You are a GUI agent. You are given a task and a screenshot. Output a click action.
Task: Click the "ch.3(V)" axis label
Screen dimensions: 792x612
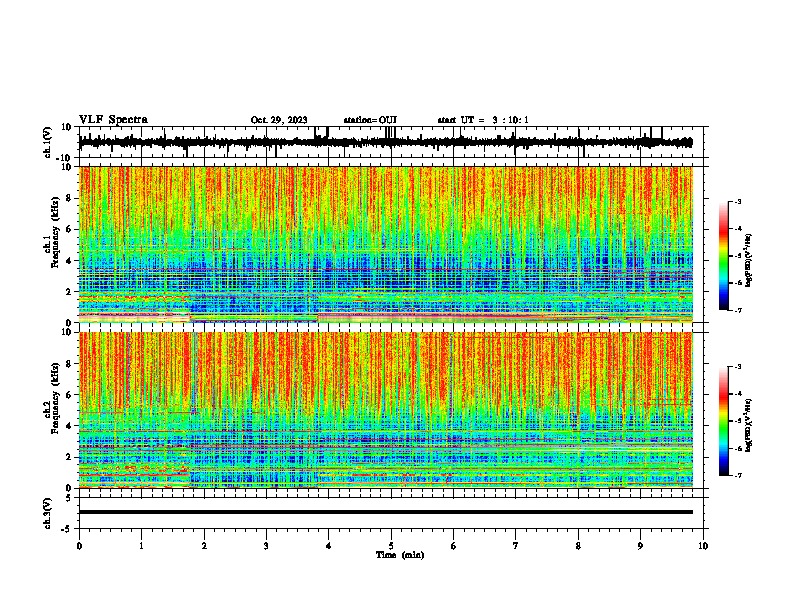click(48, 513)
